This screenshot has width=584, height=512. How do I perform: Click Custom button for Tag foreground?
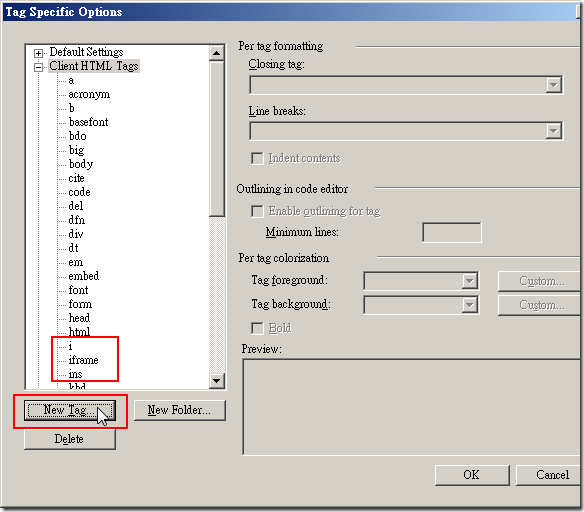pos(539,281)
